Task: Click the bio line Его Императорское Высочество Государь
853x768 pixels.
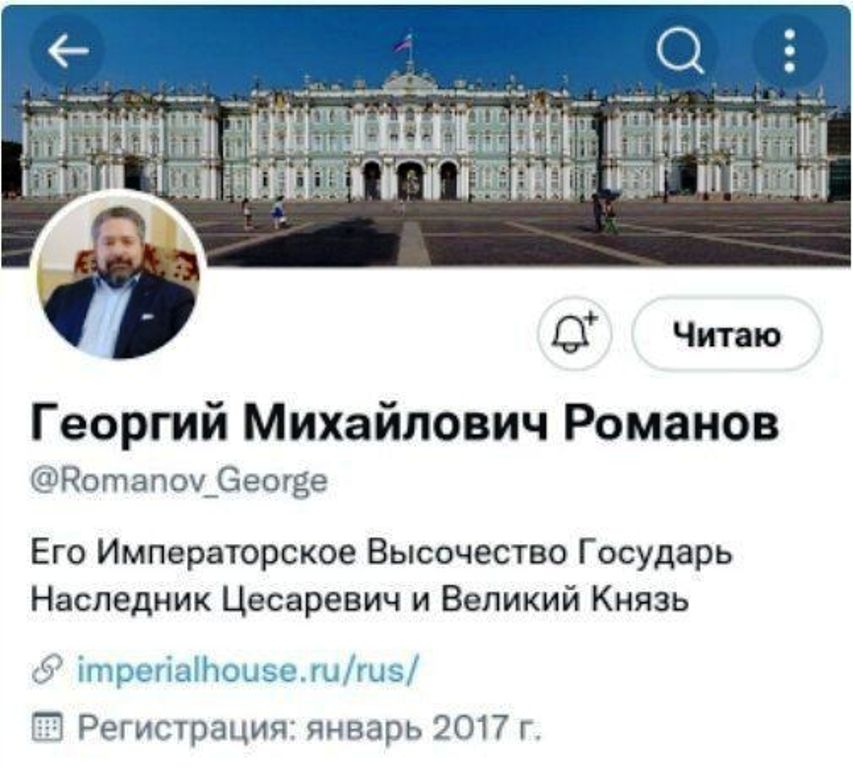Action: click(x=381, y=554)
